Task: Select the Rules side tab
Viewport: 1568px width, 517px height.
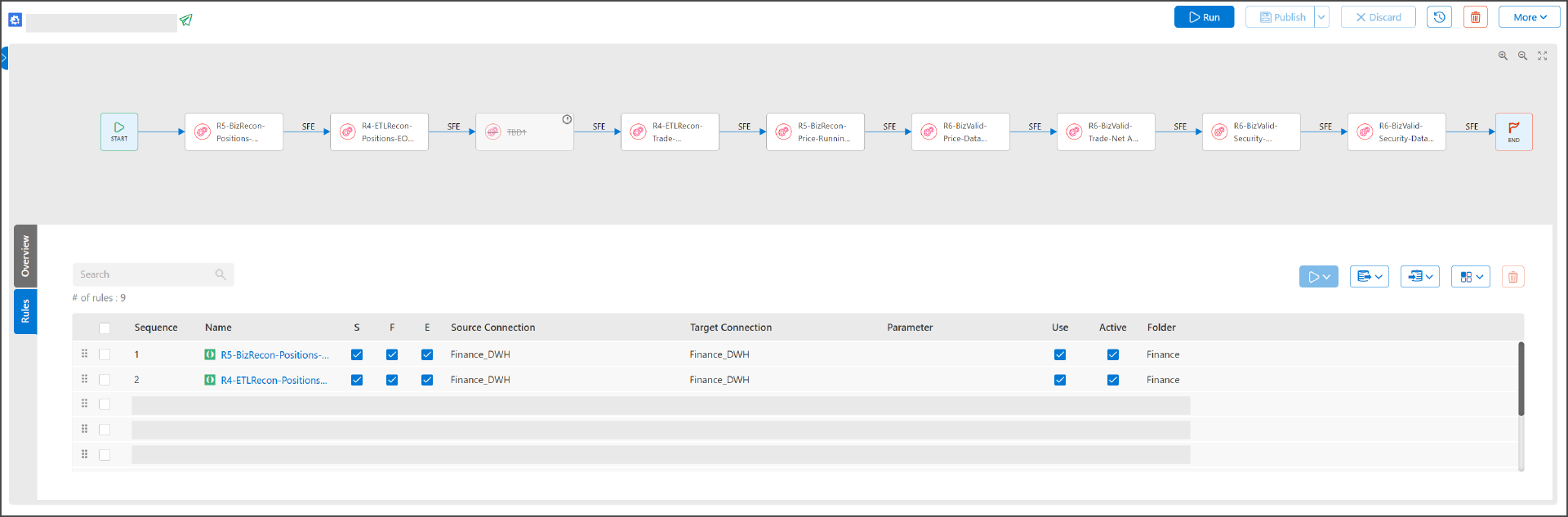Action: (x=25, y=311)
